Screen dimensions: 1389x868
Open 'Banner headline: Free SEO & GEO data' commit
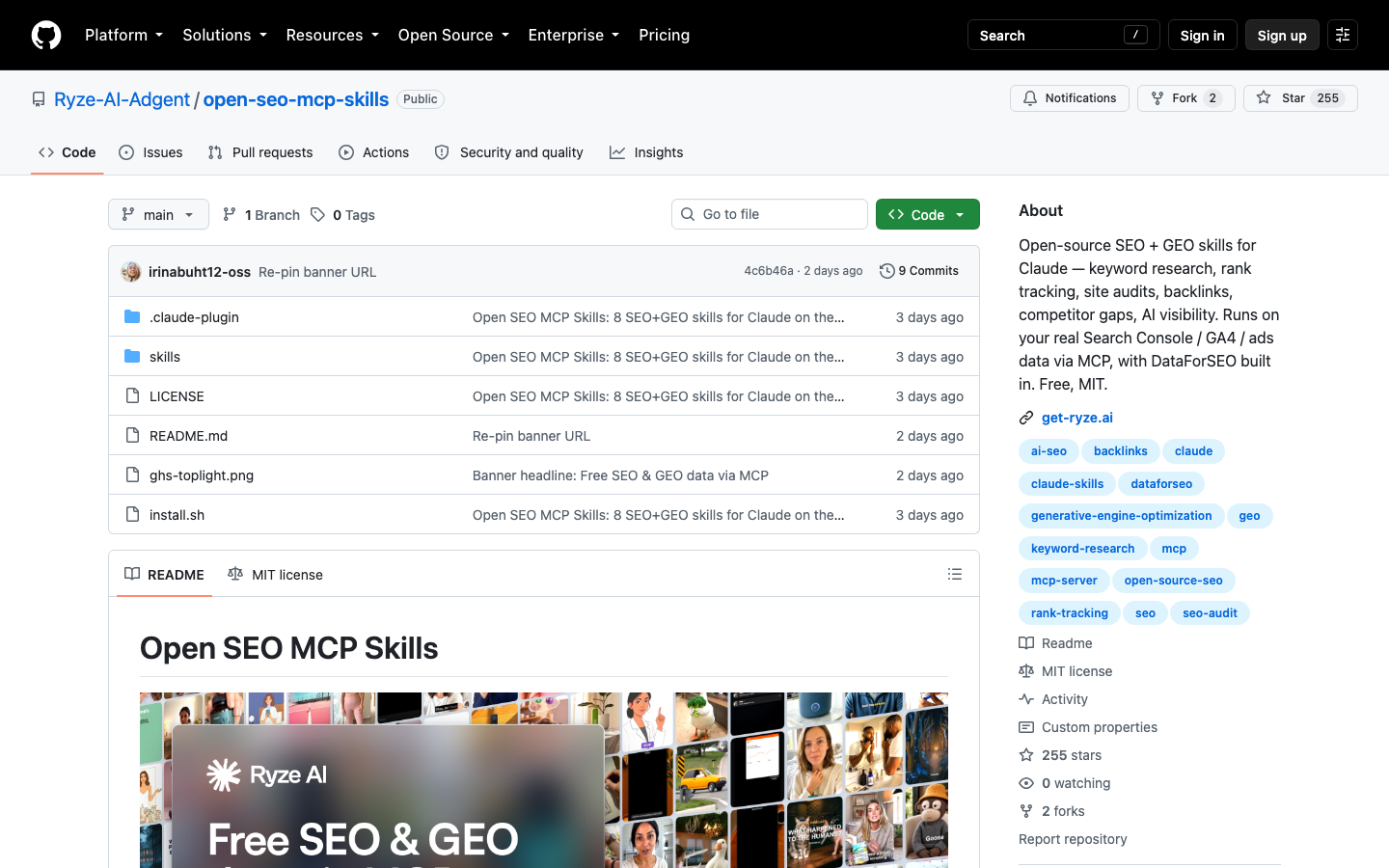[x=620, y=475]
